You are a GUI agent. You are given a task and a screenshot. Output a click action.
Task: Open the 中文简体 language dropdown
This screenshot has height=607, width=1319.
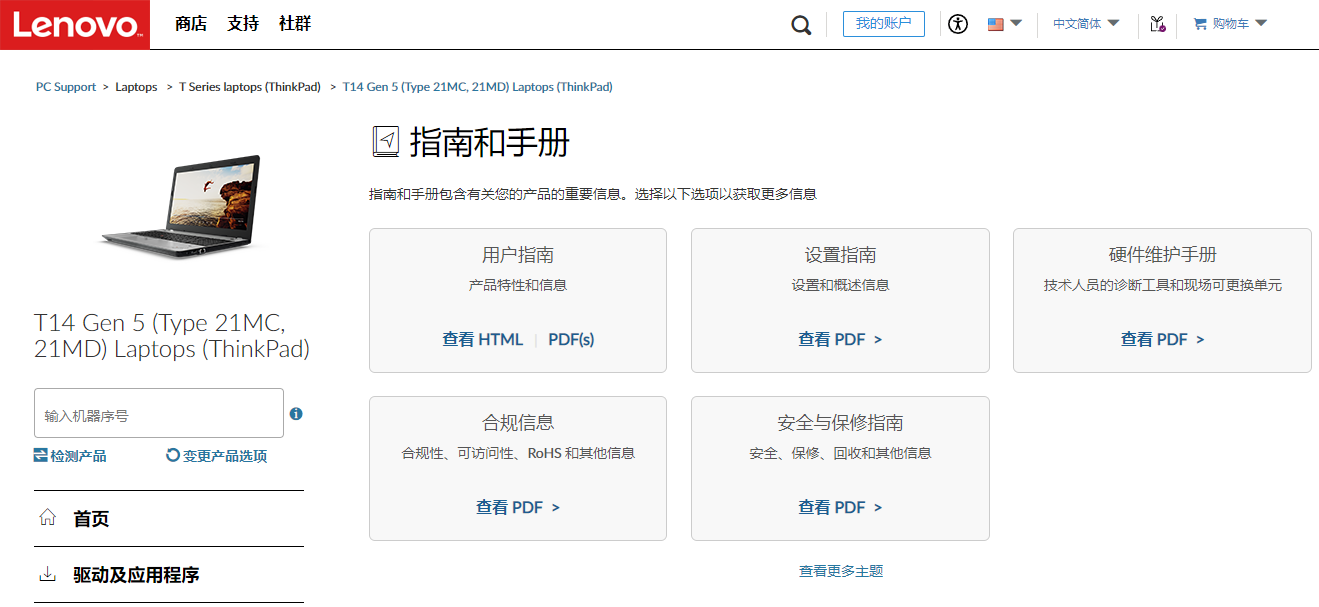coord(1086,24)
